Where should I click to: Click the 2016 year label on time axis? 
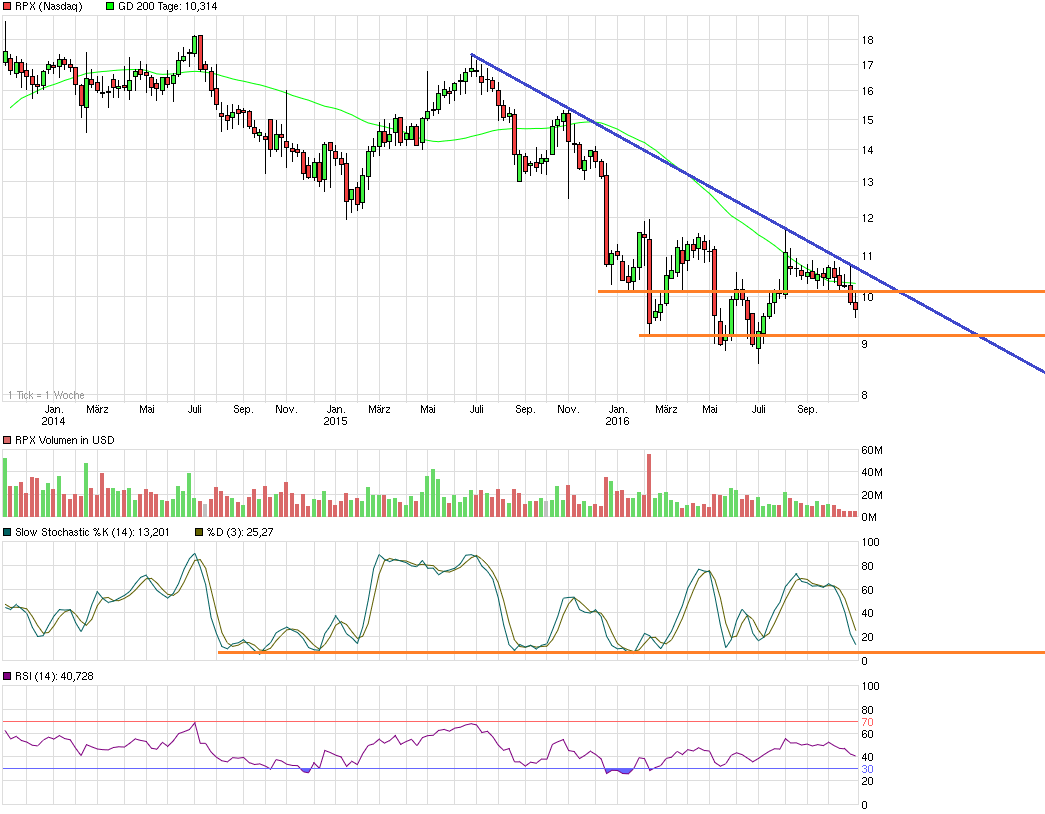[617, 422]
